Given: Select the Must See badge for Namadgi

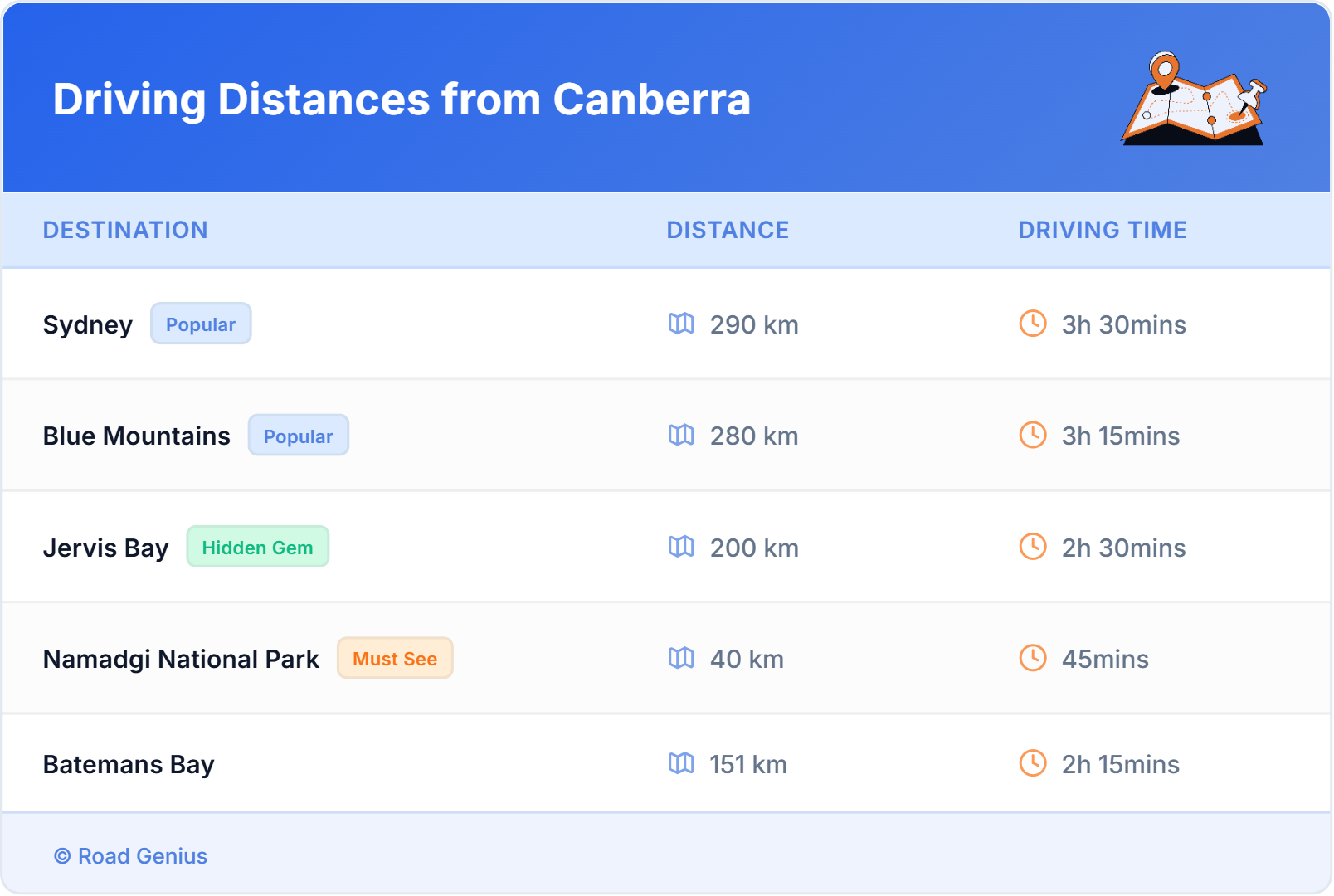Looking at the screenshot, I should click(395, 658).
